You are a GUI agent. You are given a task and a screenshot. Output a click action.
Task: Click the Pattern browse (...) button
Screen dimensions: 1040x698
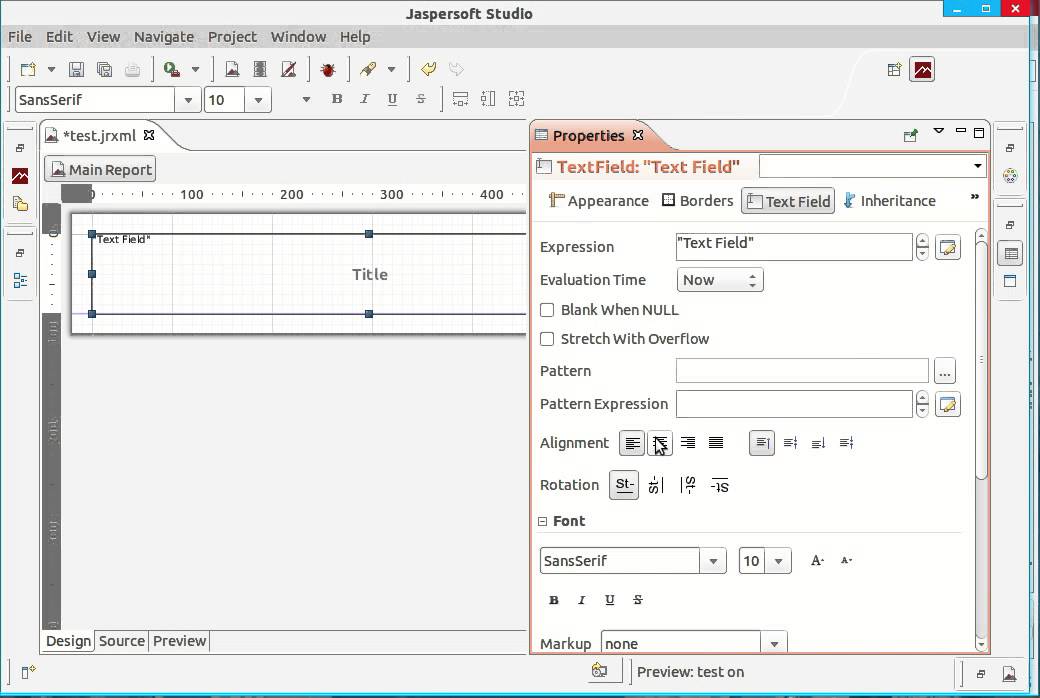coord(945,371)
